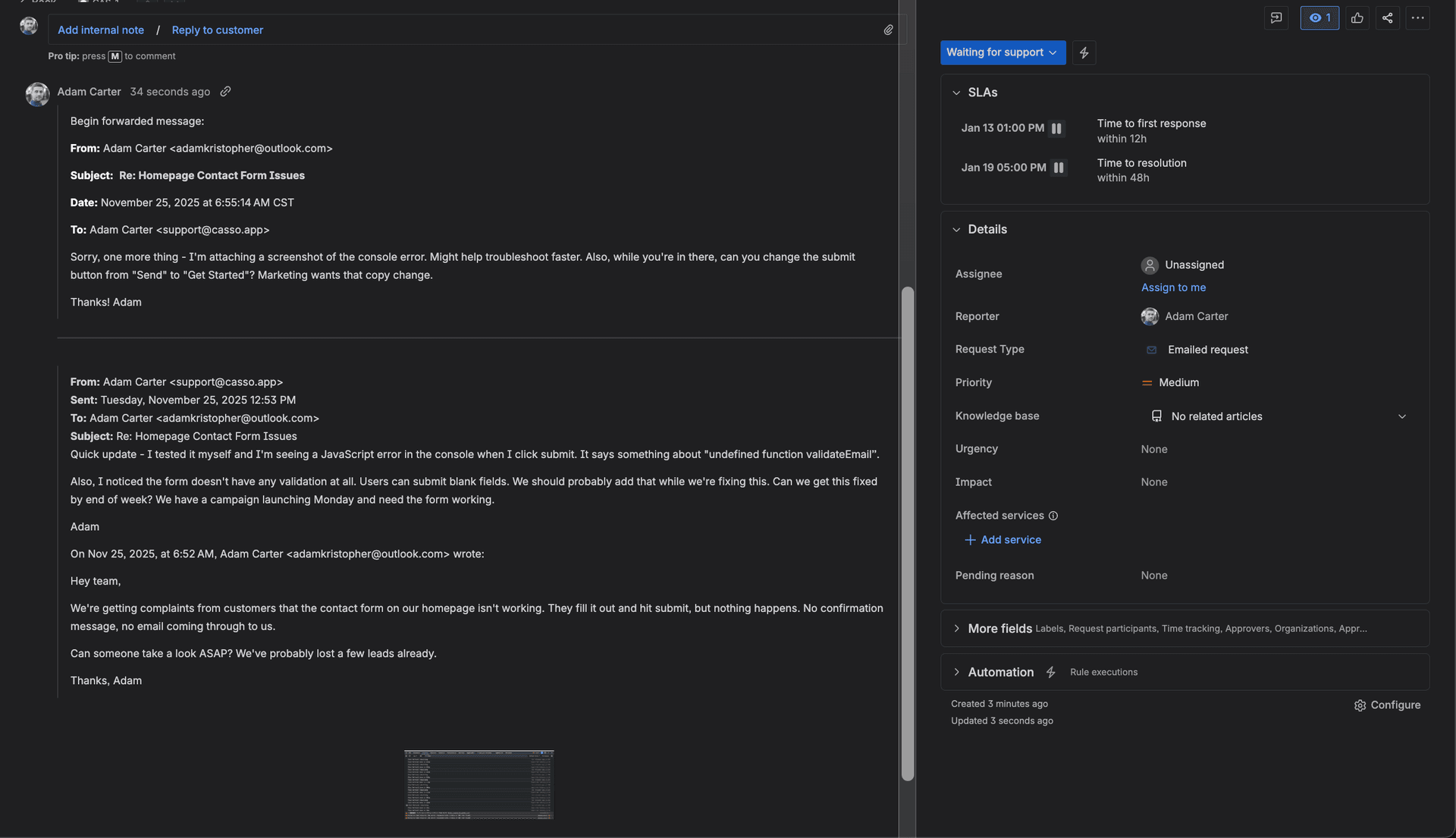
Task: Open the console error screenshot thumbnail
Action: pos(479,784)
